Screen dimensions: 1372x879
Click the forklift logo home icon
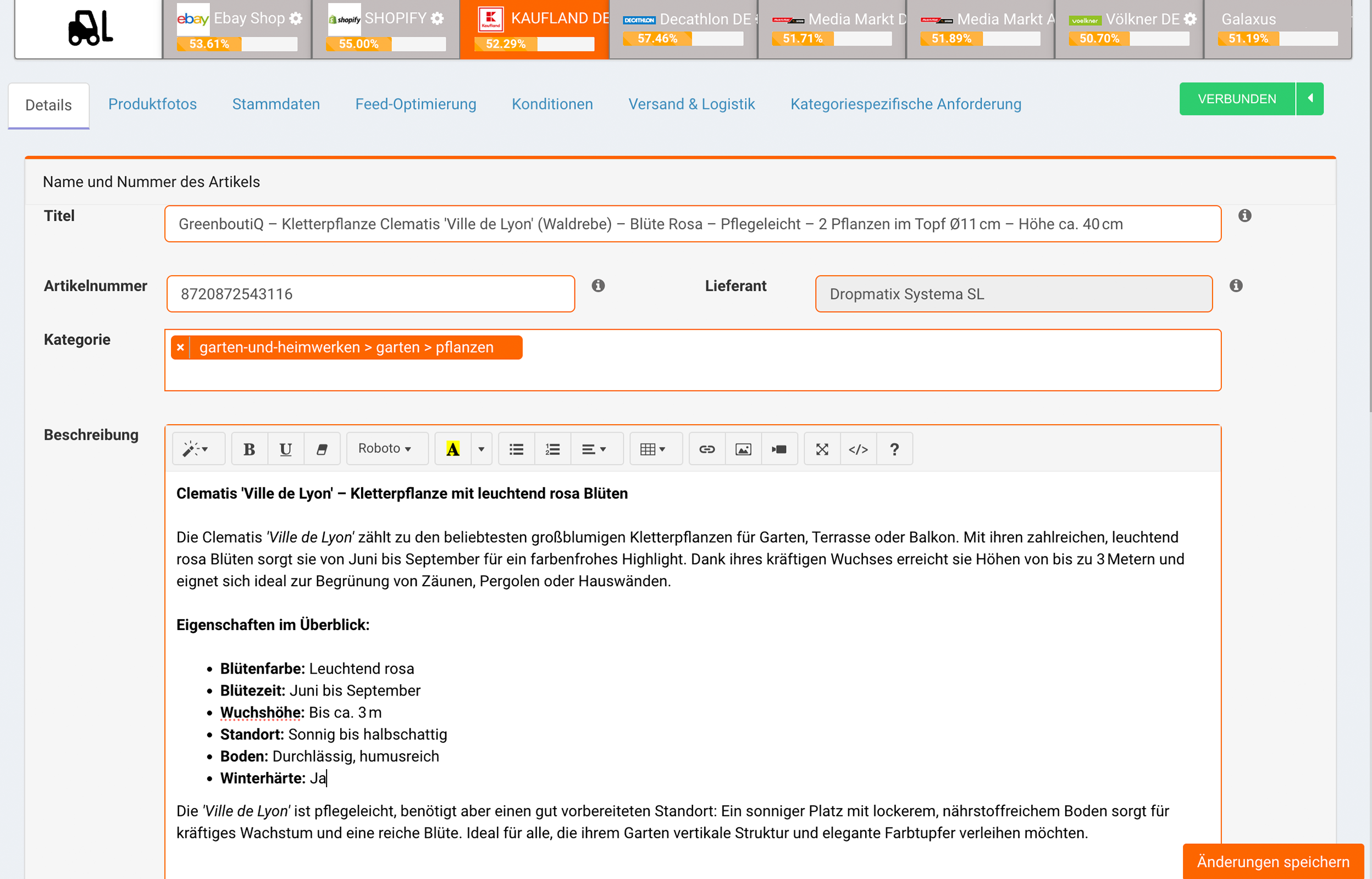click(90, 28)
